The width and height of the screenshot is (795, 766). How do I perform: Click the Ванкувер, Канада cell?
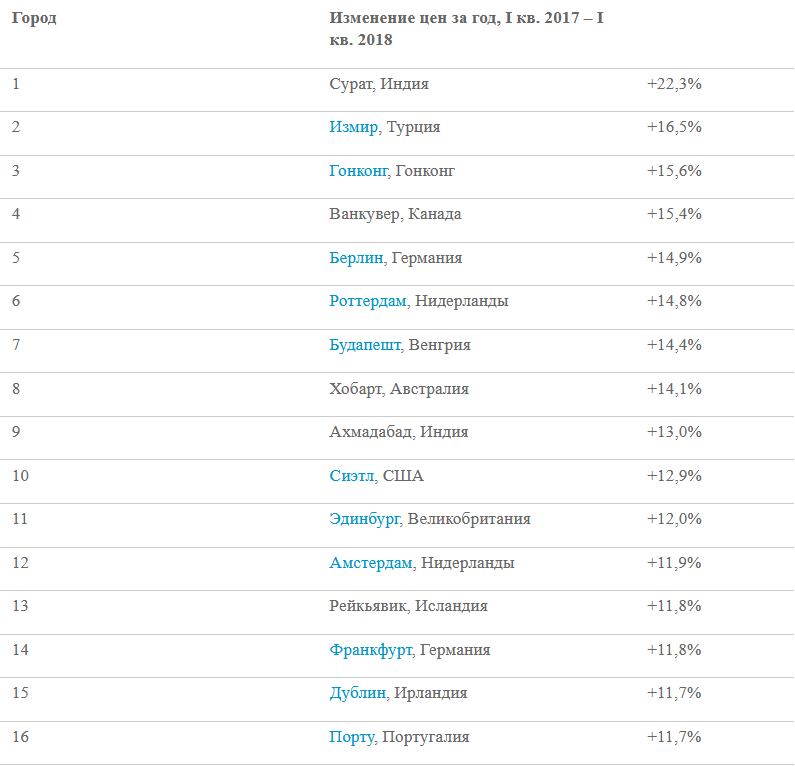(395, 214)
